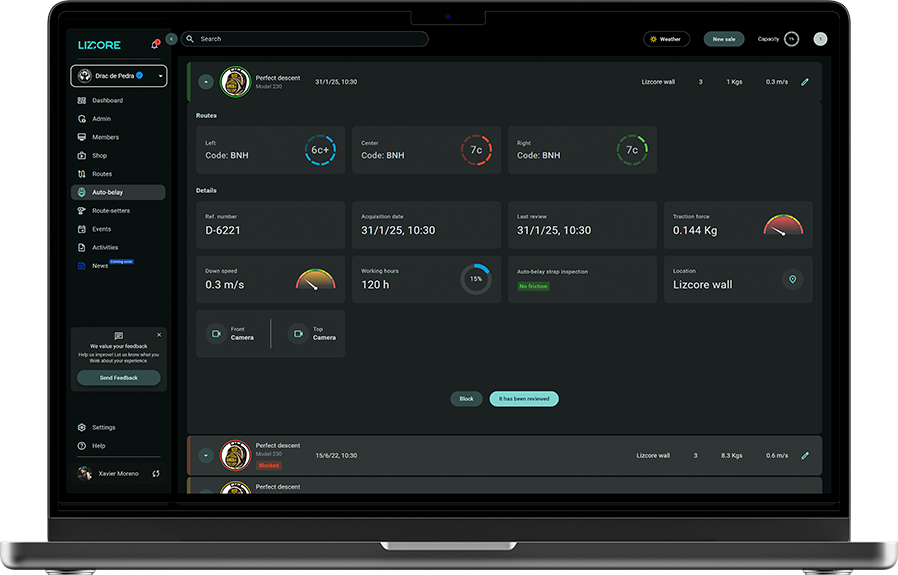898x575 pixels.
Task: Open the Top Camera feed
Action: (x=298, y=334)
